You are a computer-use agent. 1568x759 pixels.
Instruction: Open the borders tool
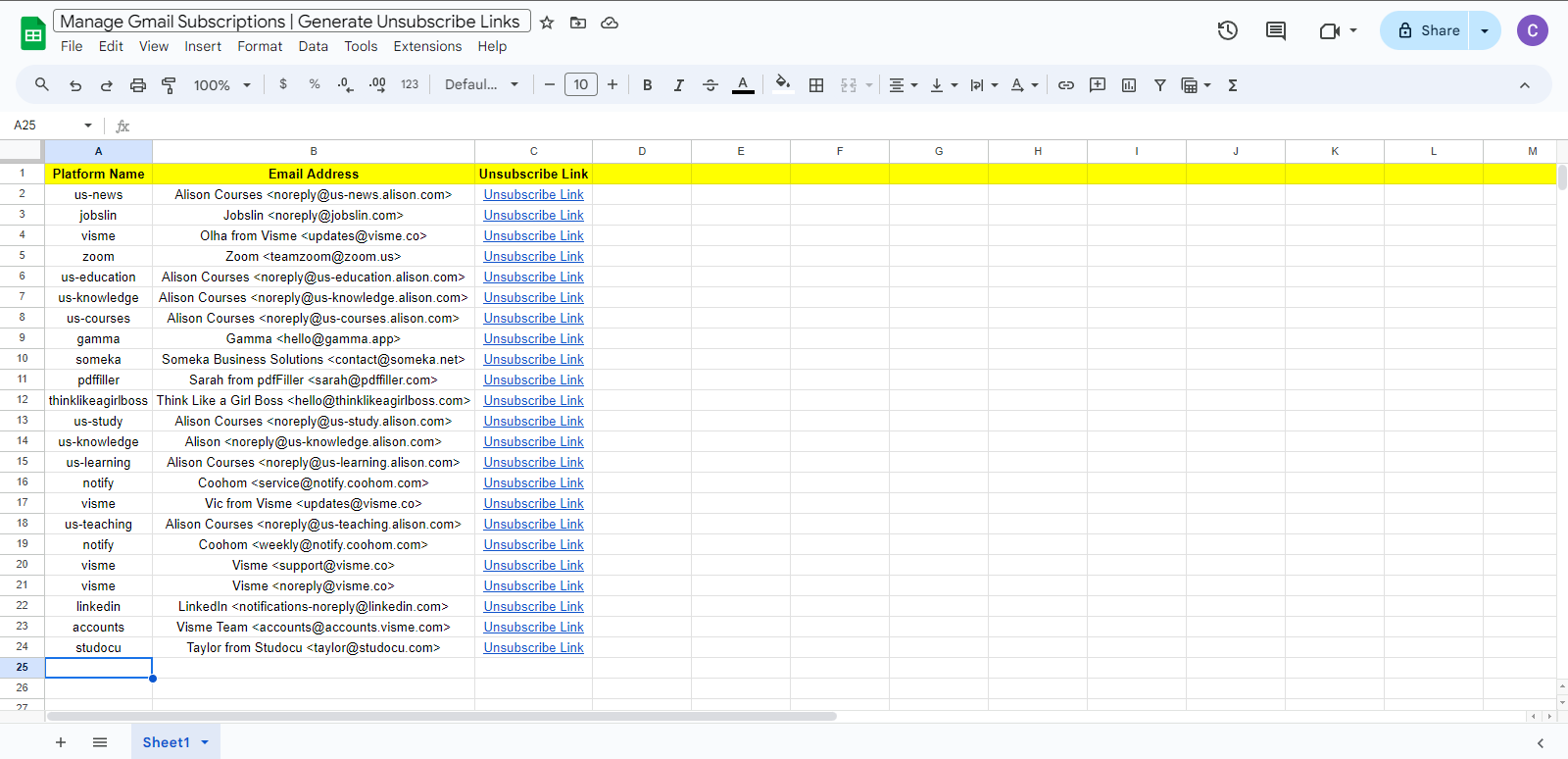point(816,85)
